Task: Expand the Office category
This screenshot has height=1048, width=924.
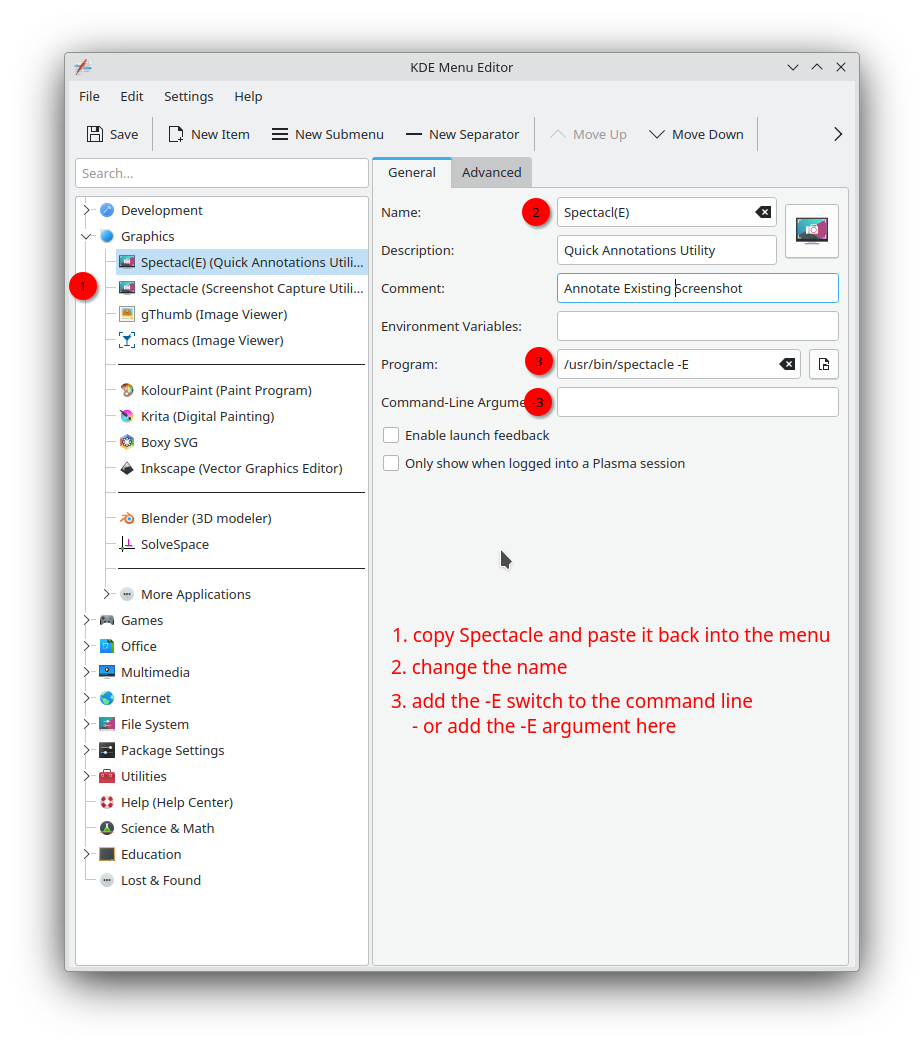Action: tap(86, 646)
